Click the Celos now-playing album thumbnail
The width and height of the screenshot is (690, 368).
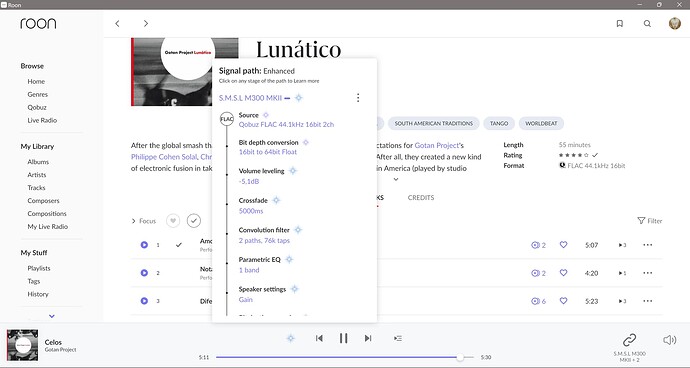pyautogui.click(x=22, y=345)
